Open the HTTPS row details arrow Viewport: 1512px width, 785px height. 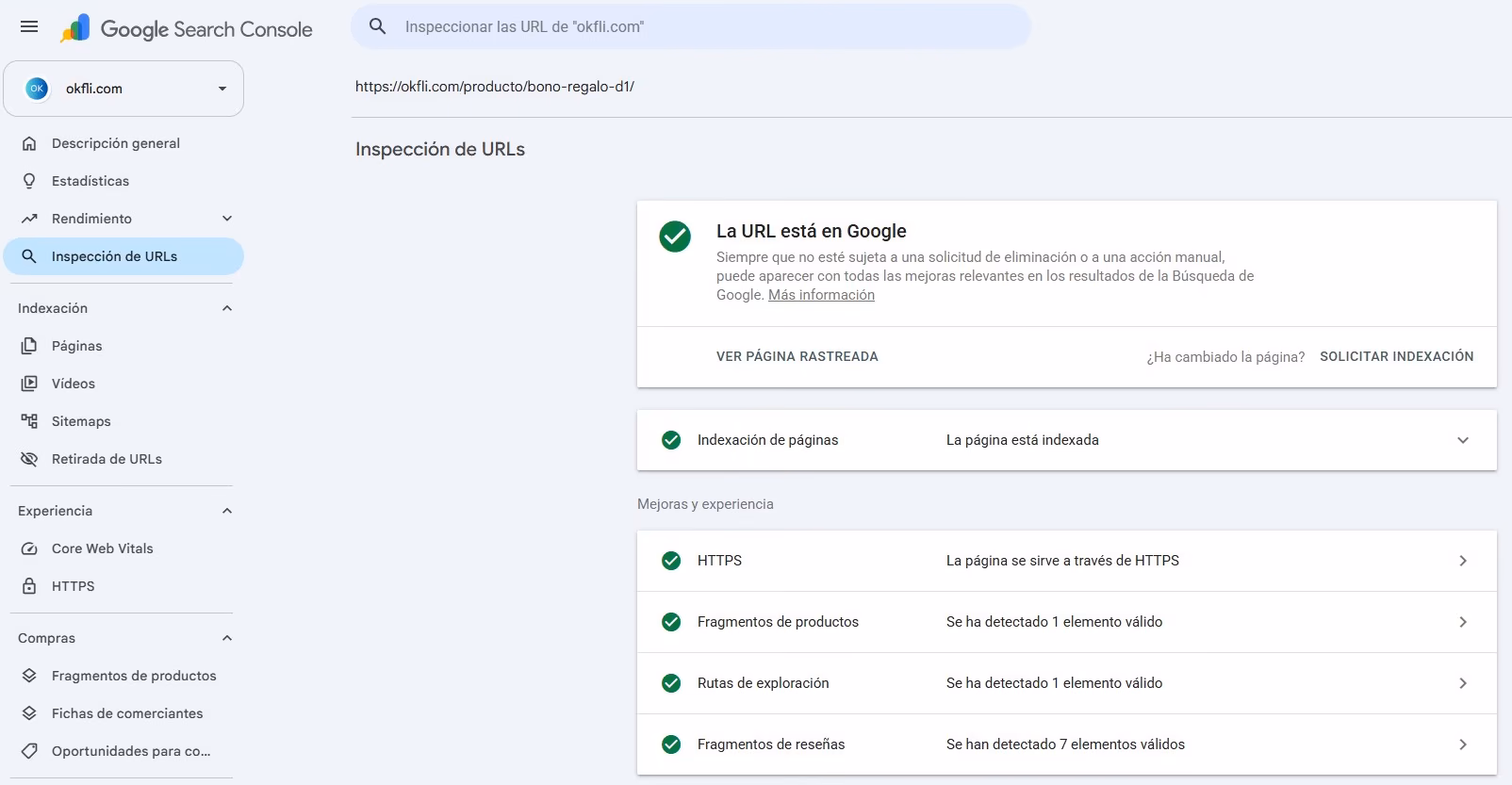(x=1463, y=561)
